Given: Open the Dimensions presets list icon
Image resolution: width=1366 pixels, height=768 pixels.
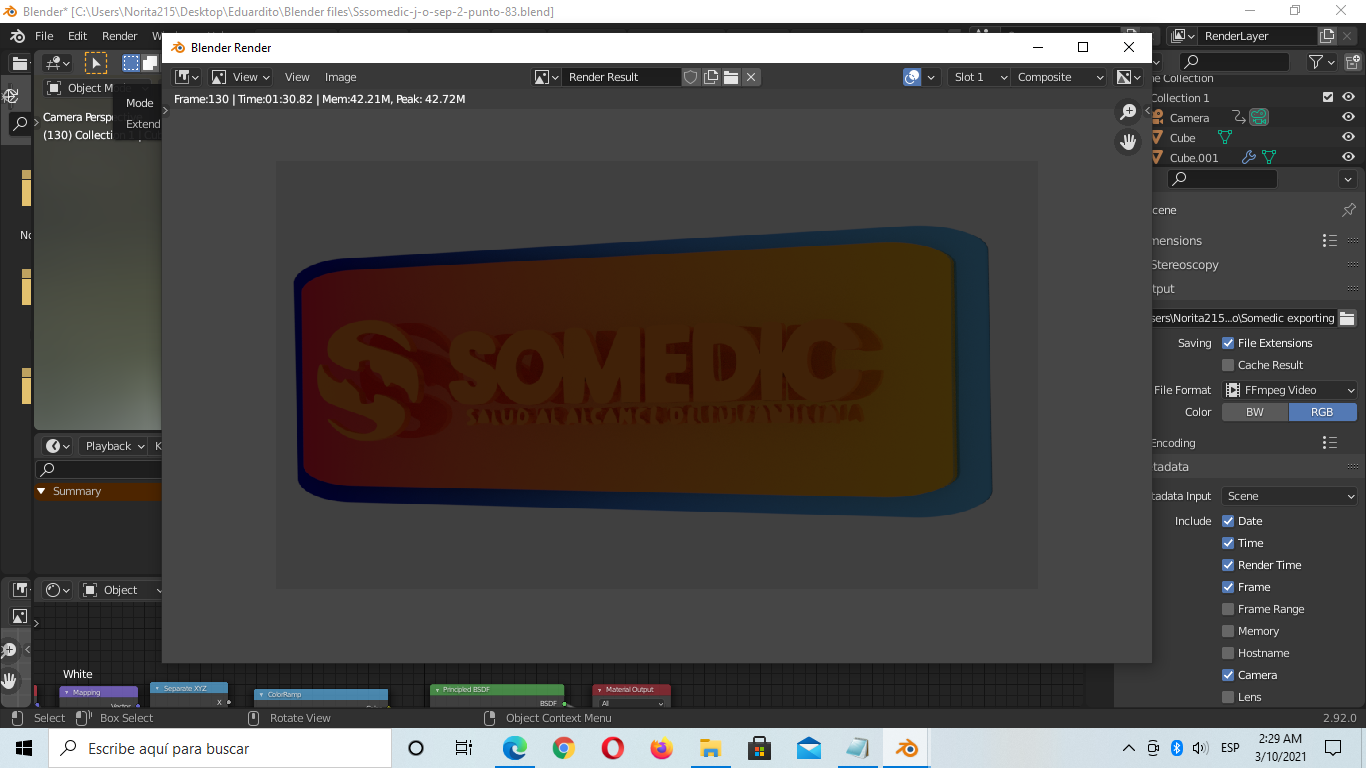Looking at the screenshot, I should point(1329,240).
